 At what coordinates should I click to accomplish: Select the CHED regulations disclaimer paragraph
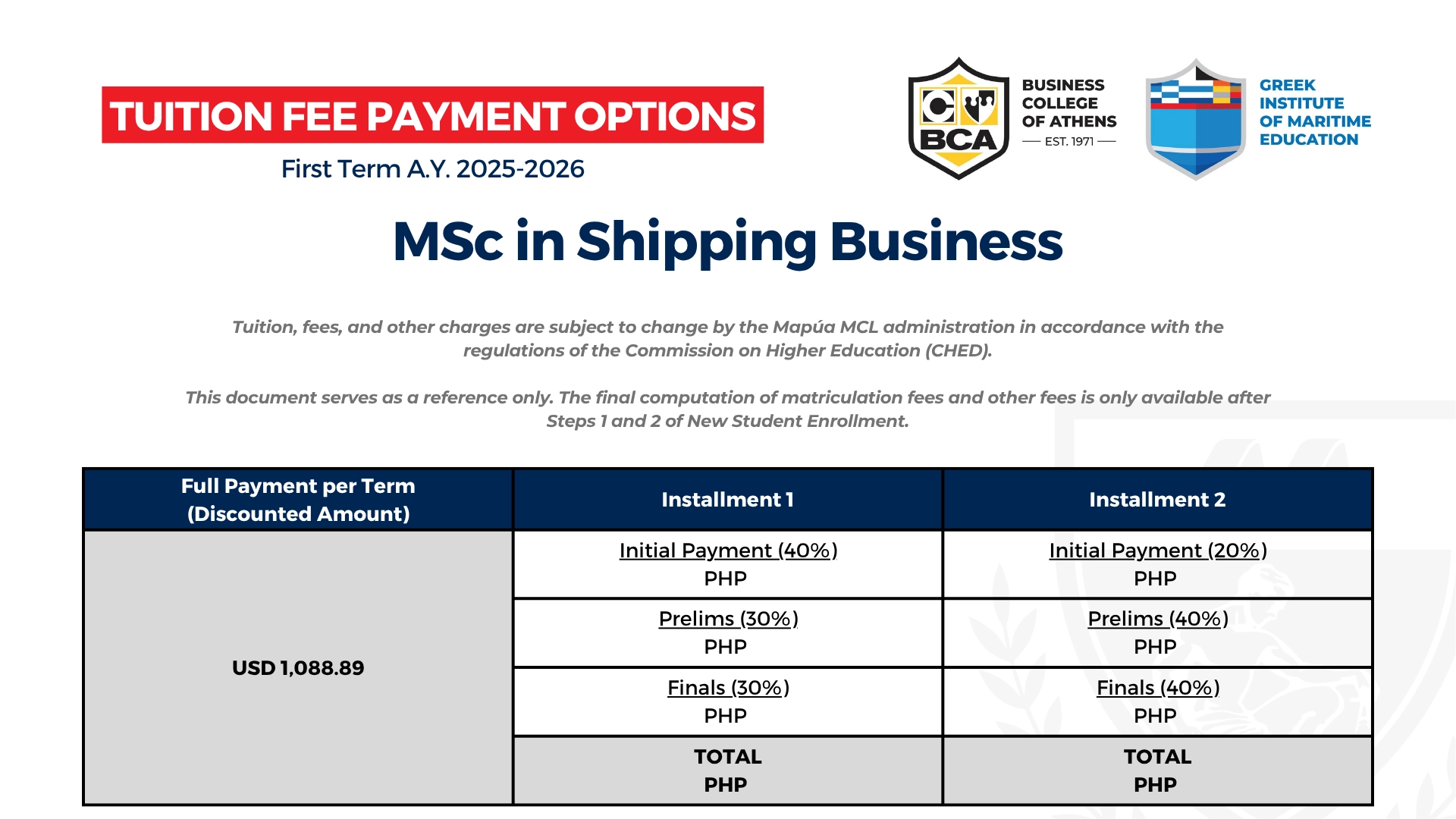[x=728, y=339]
